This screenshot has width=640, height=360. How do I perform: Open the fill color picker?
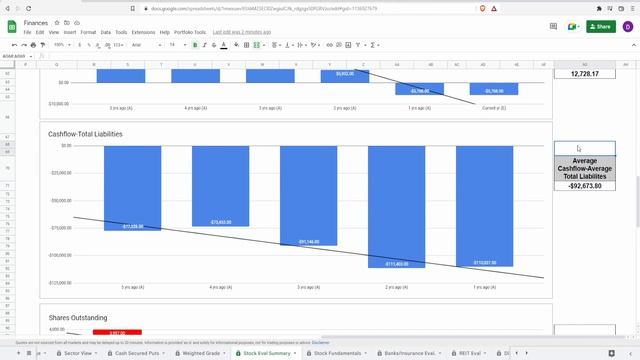[x=236, y=45]
